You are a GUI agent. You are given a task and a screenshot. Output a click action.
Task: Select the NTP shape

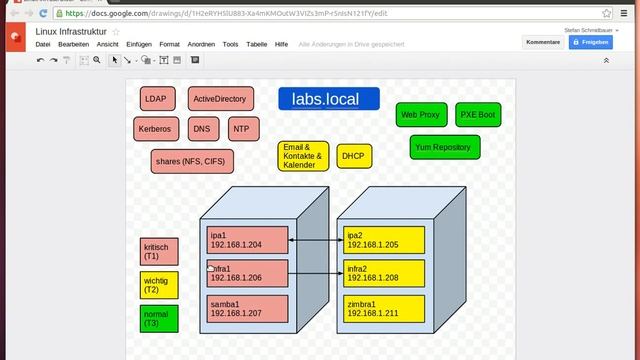pos(244,129)
